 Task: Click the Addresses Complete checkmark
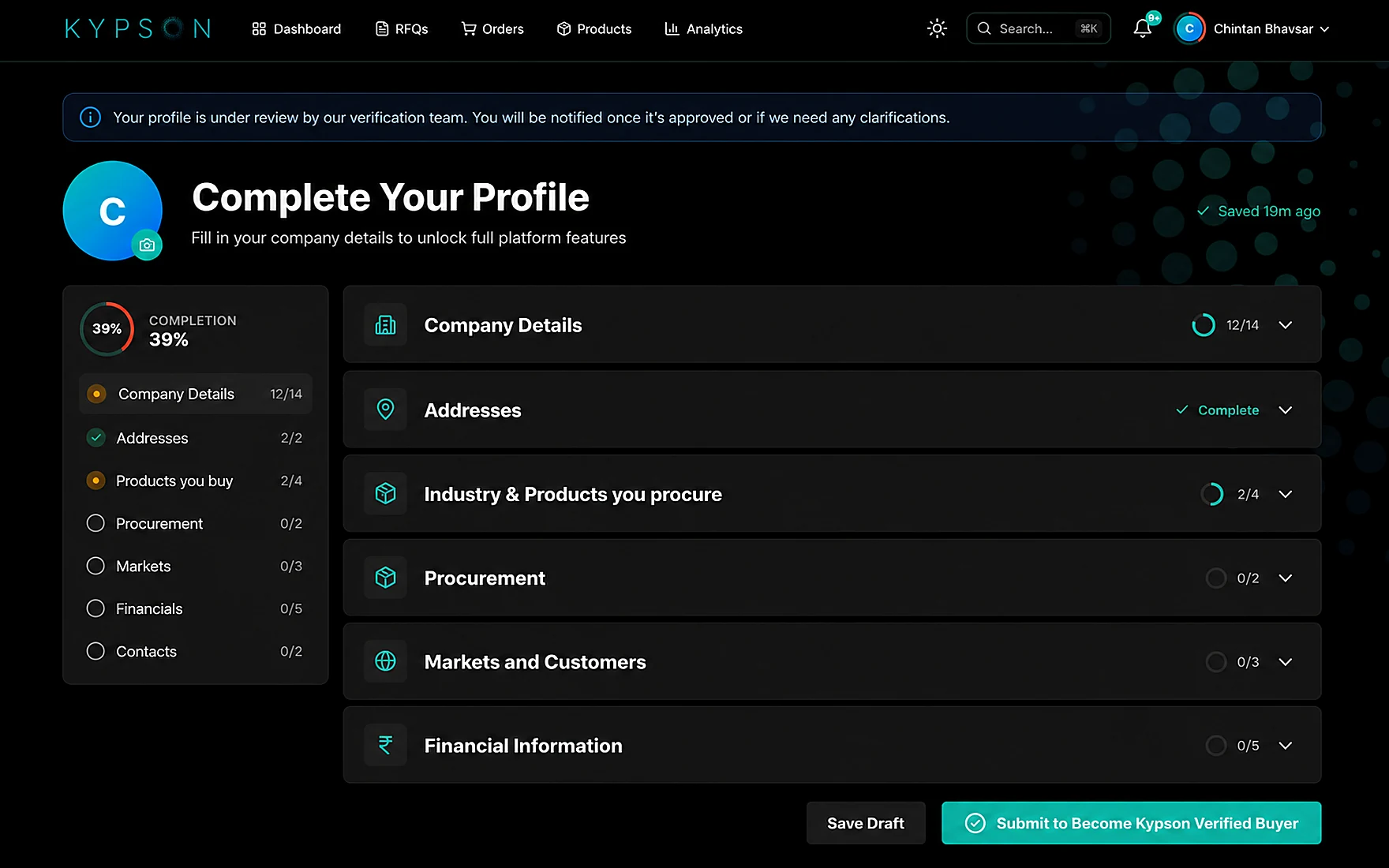(x=1181, y=410)
